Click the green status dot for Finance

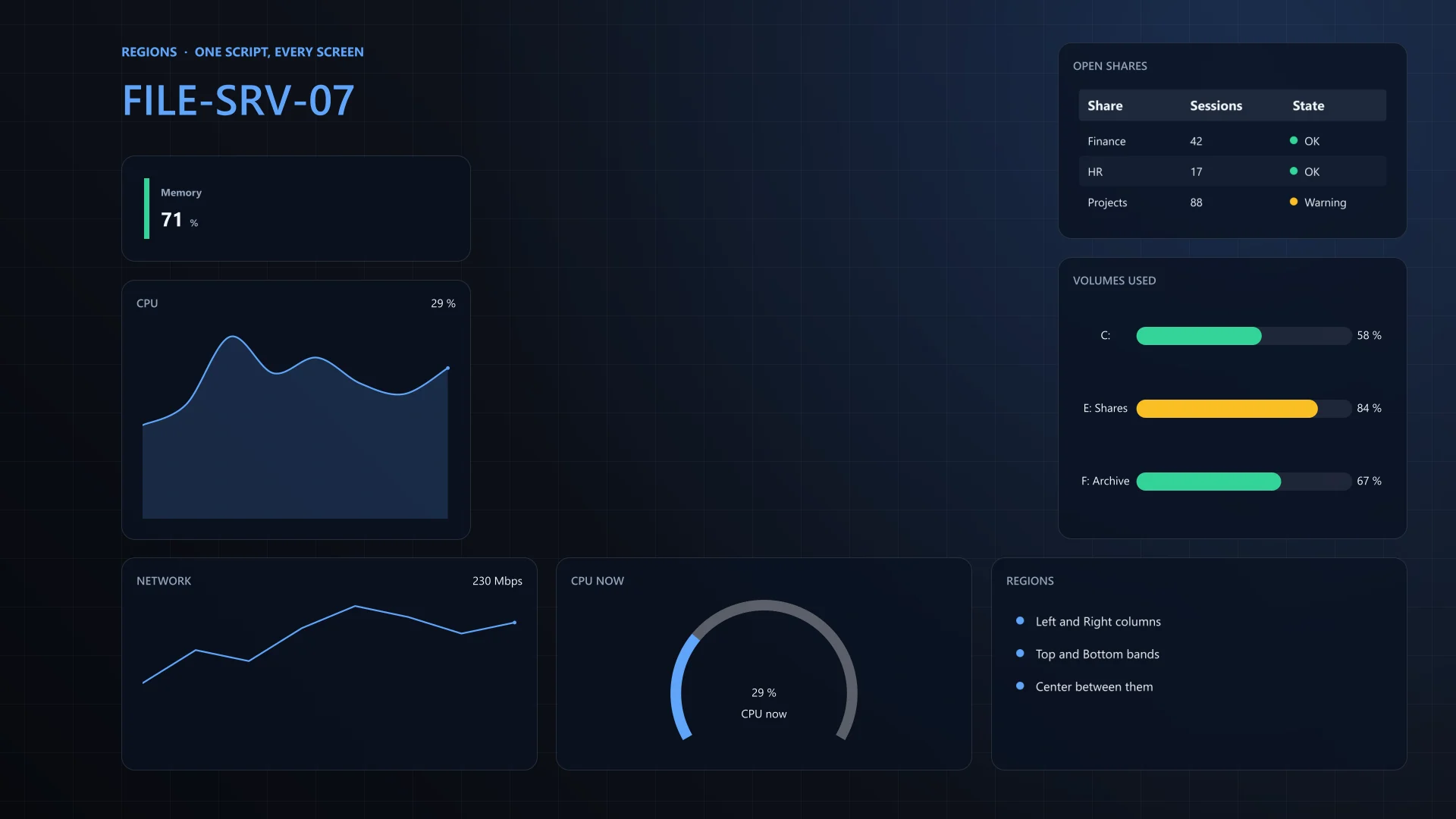pos(1294,140)
